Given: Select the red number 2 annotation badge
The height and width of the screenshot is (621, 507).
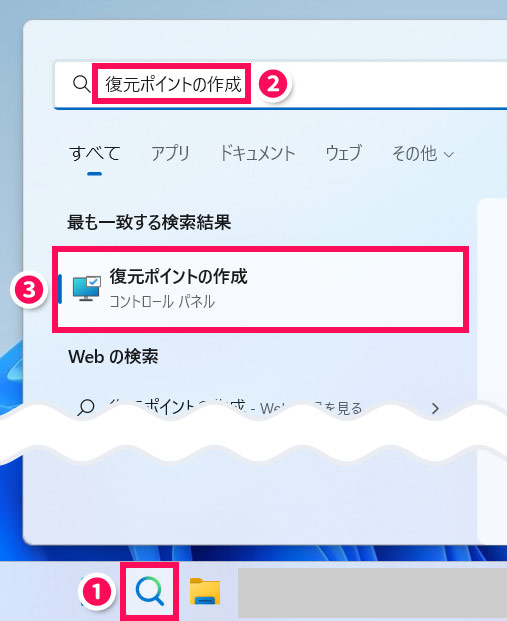Looking at the screenshot, I should pyautogui.click(x=273, y=84).
